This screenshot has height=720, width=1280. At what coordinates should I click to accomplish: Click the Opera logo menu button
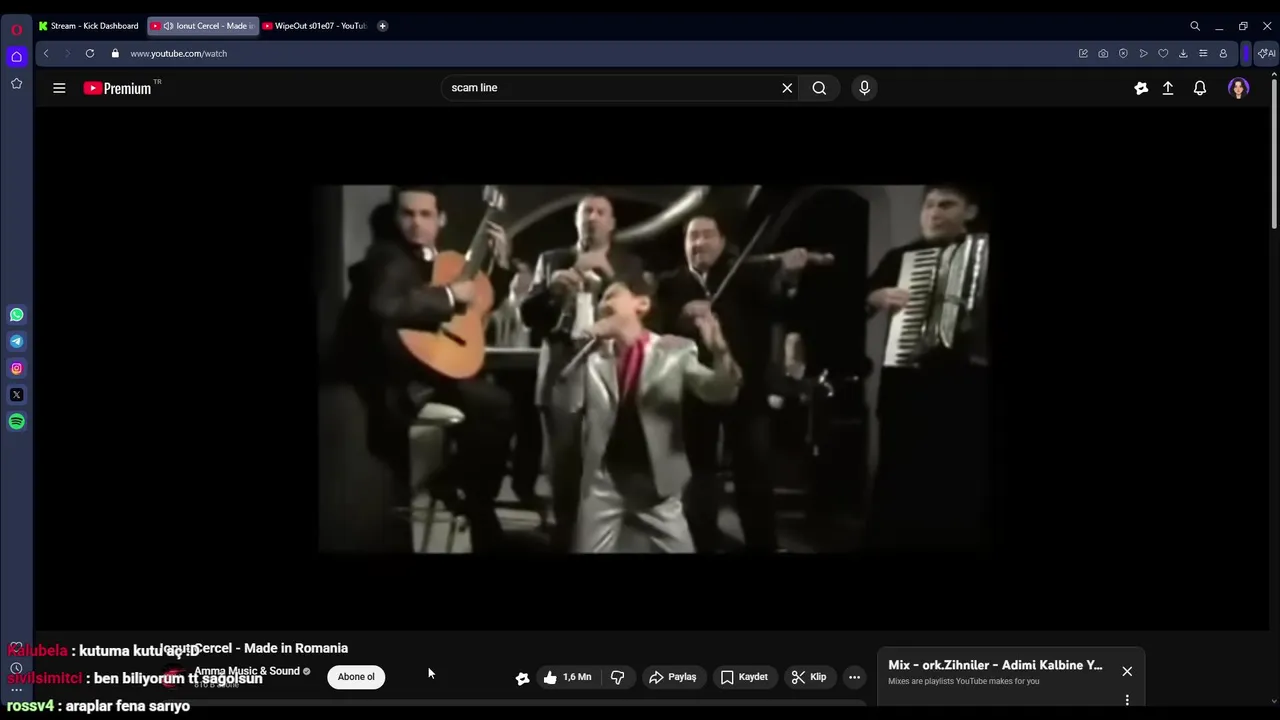tap(16, 29)
